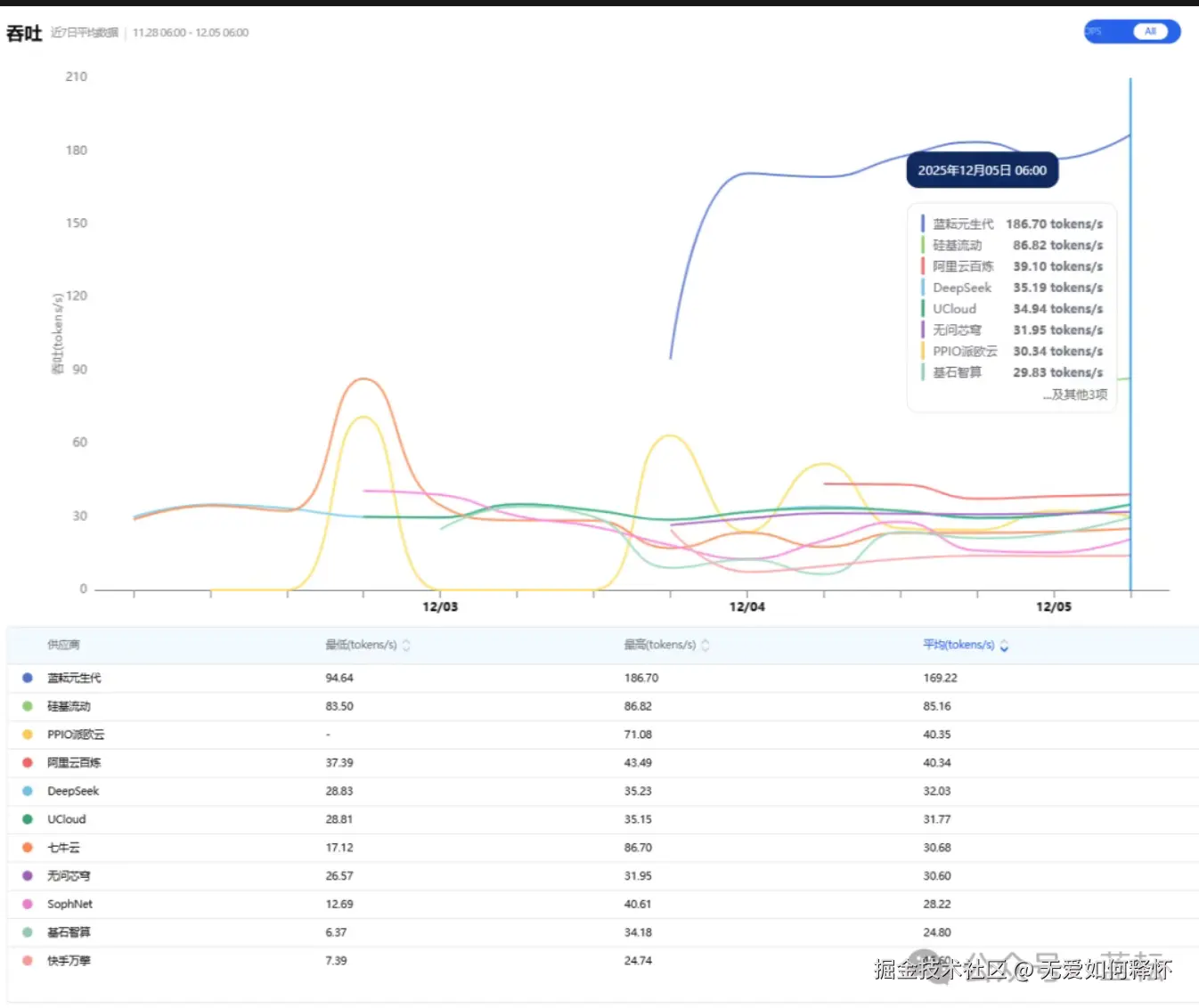Click the 12/04 label on the x-axis
Image resolution: width=1199 pixels, height=1008 pixels.
tap(746, 606)
